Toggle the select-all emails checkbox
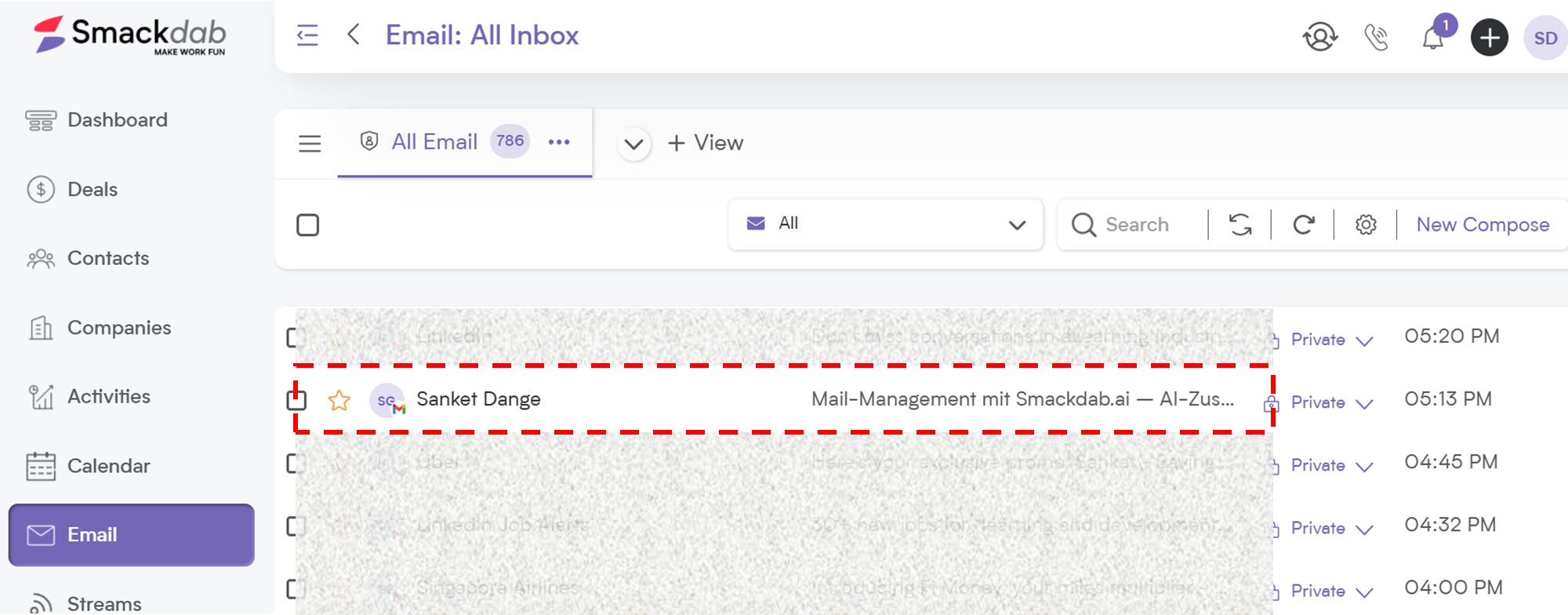 tap(308, 225)
